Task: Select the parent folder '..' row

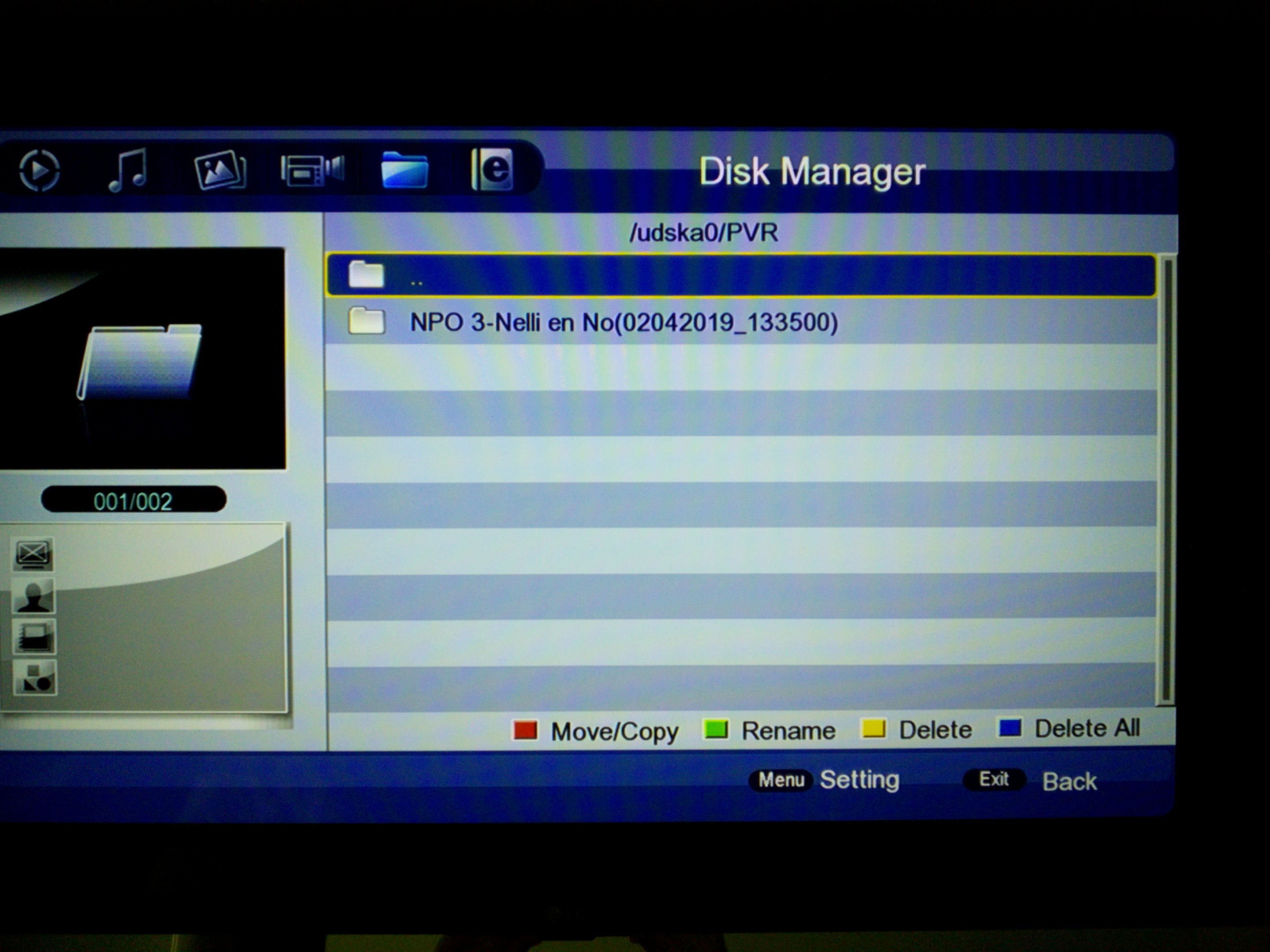Action: tap(741, 275)
